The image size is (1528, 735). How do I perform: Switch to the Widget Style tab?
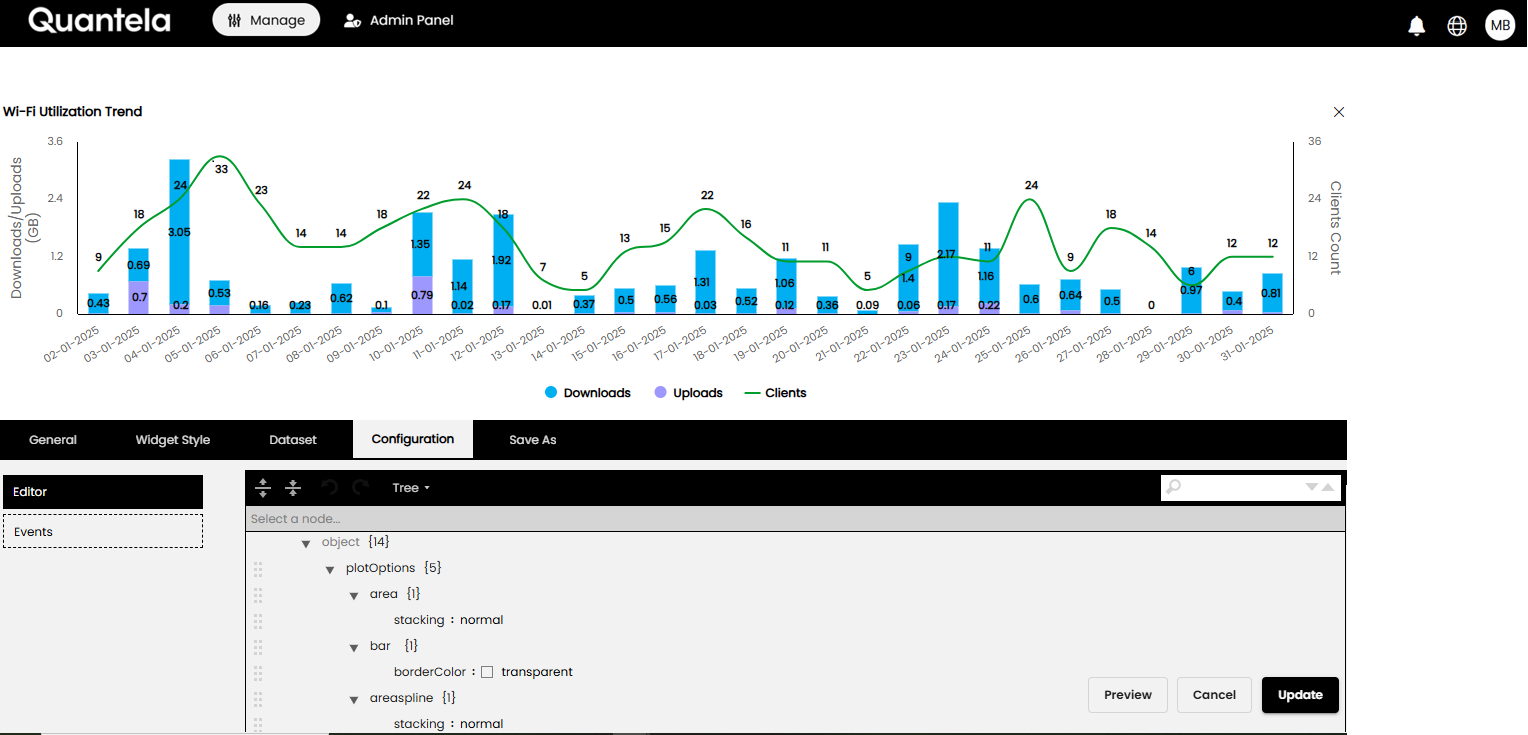(173, 440)
